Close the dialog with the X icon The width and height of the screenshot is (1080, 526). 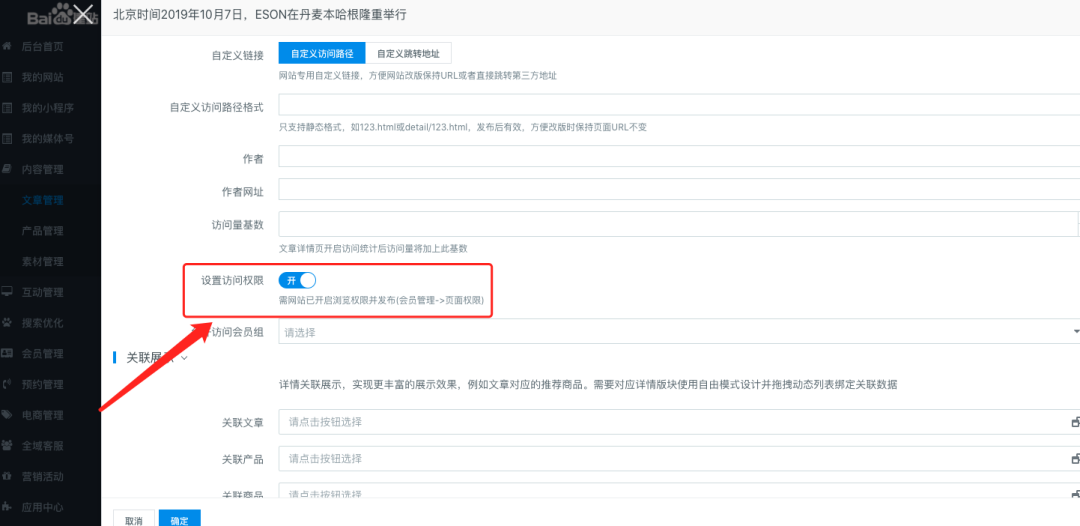click(x=86, y=14)
